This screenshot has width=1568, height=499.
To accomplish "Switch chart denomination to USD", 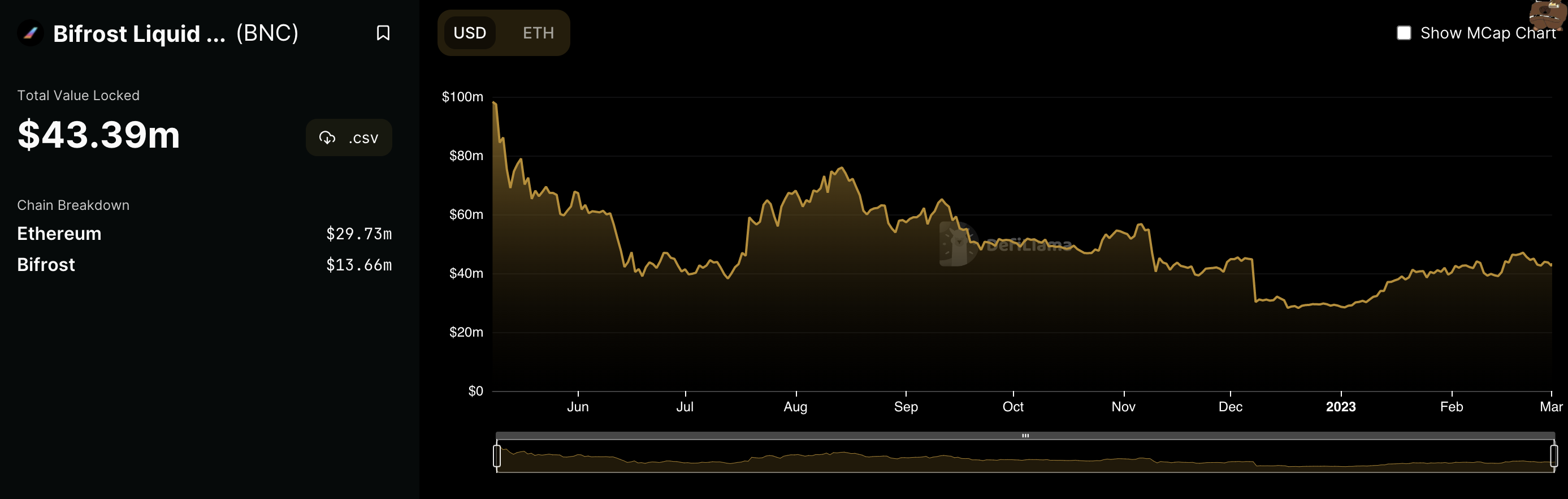I will [x=470, y=33].
